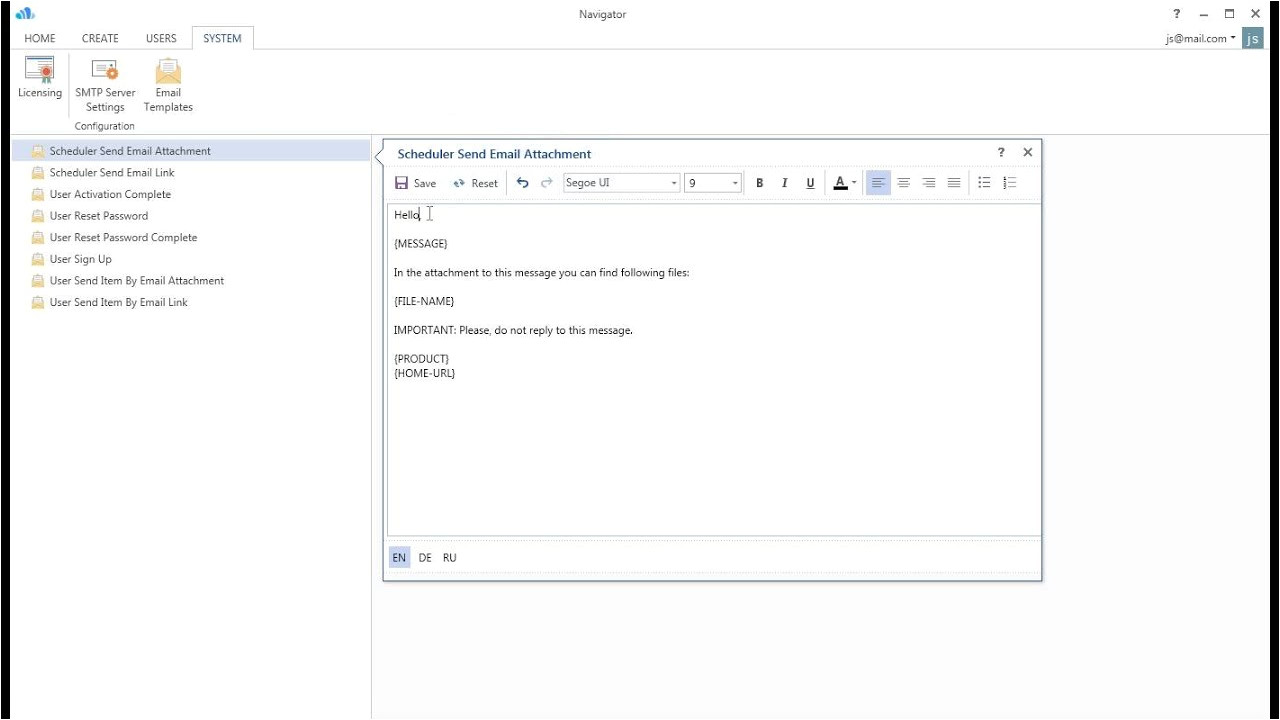Image resolution: width=1280 pixels, height=720 pixels.
Task: Select User Send Item By Email Link
Action: pos(191,302)
